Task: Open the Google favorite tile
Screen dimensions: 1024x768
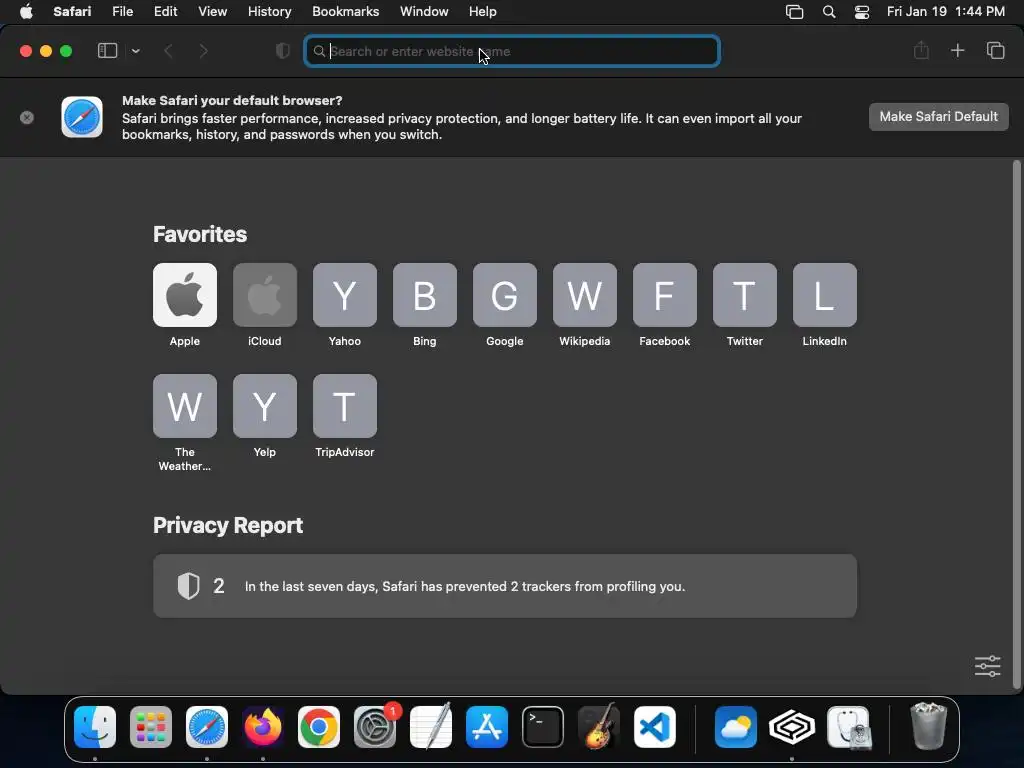Action: tap(505, 295)
